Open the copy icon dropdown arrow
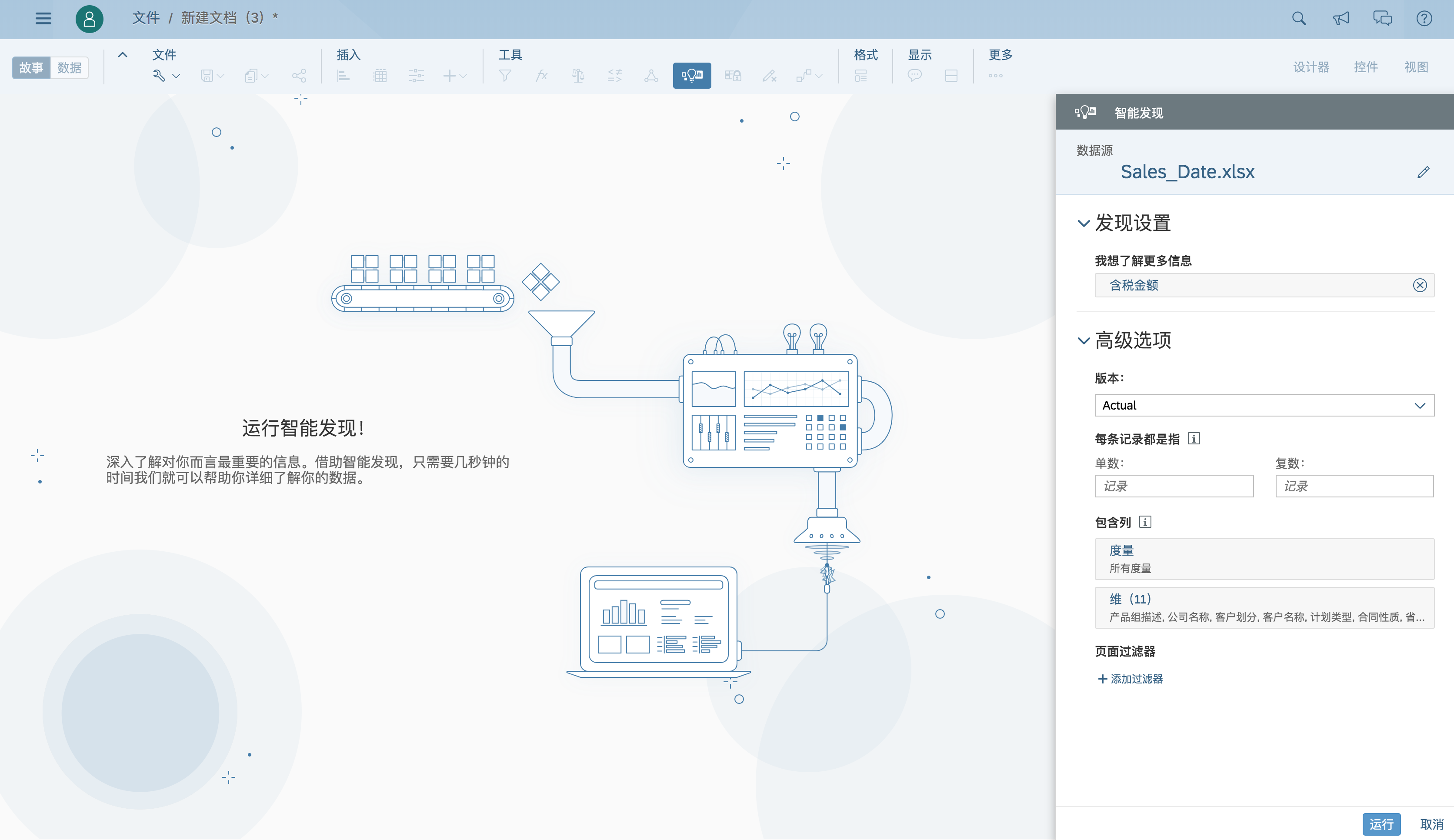Screen dimensions: 1454x840 (265, 76)
